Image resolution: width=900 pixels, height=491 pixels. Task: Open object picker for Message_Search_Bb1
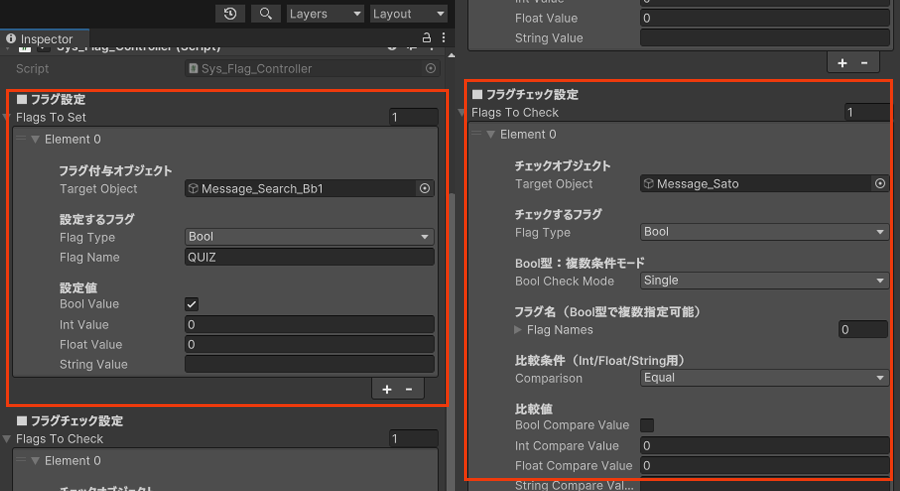coord(424,188)
